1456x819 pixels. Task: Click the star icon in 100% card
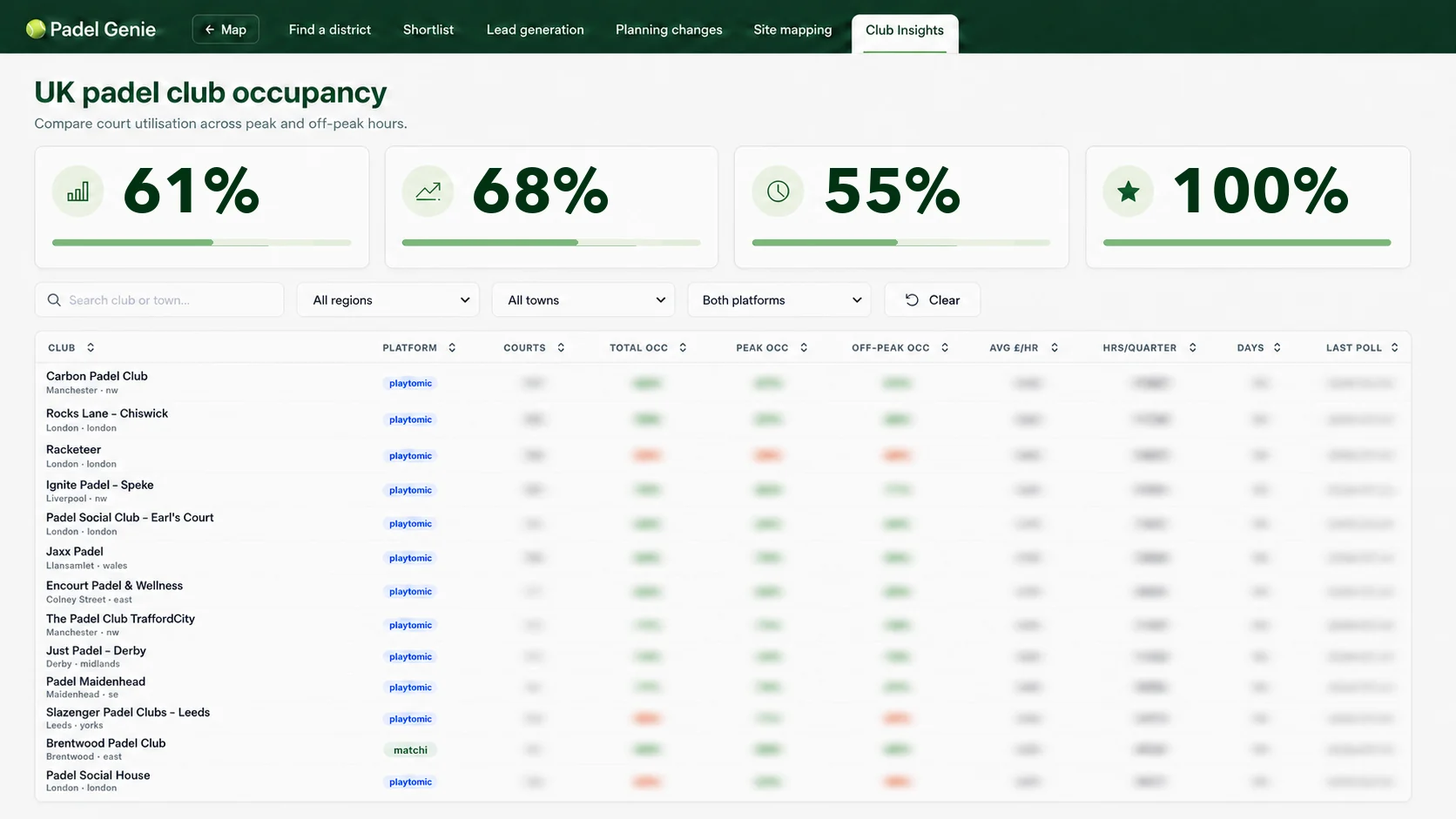pos(1129,191)
